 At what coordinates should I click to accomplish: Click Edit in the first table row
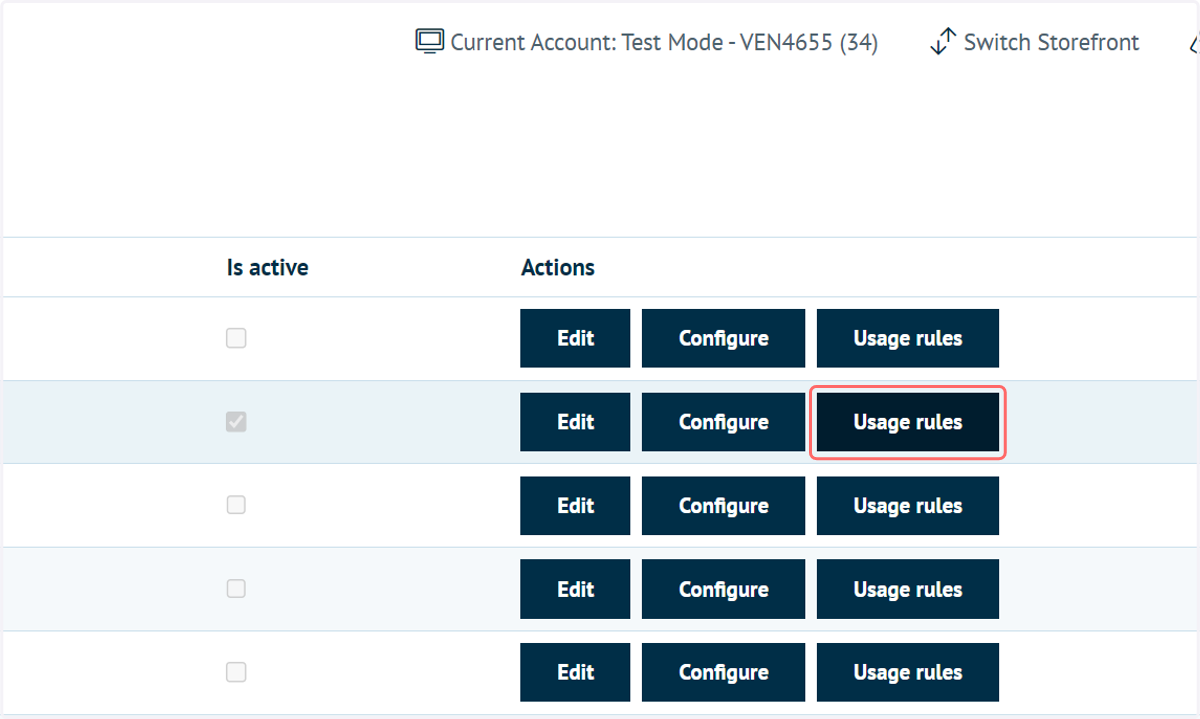pyautogui.click(x=575, y=338)
